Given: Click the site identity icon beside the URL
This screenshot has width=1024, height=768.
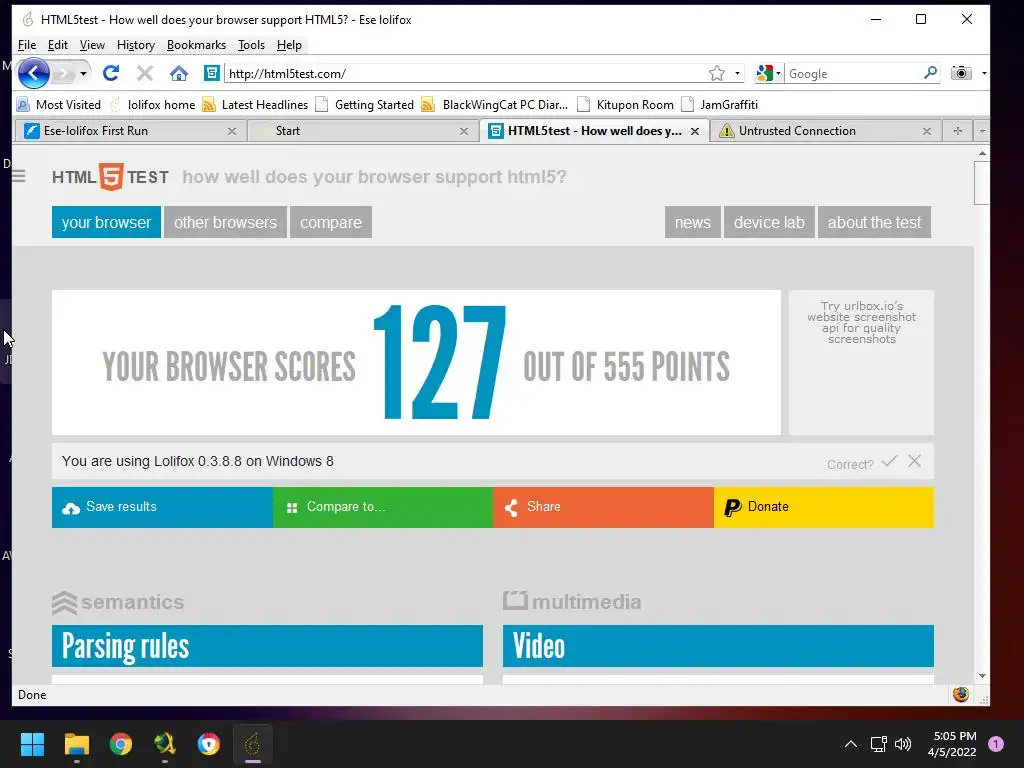Looking at the screenshot, I should click(x=212, y=73).
